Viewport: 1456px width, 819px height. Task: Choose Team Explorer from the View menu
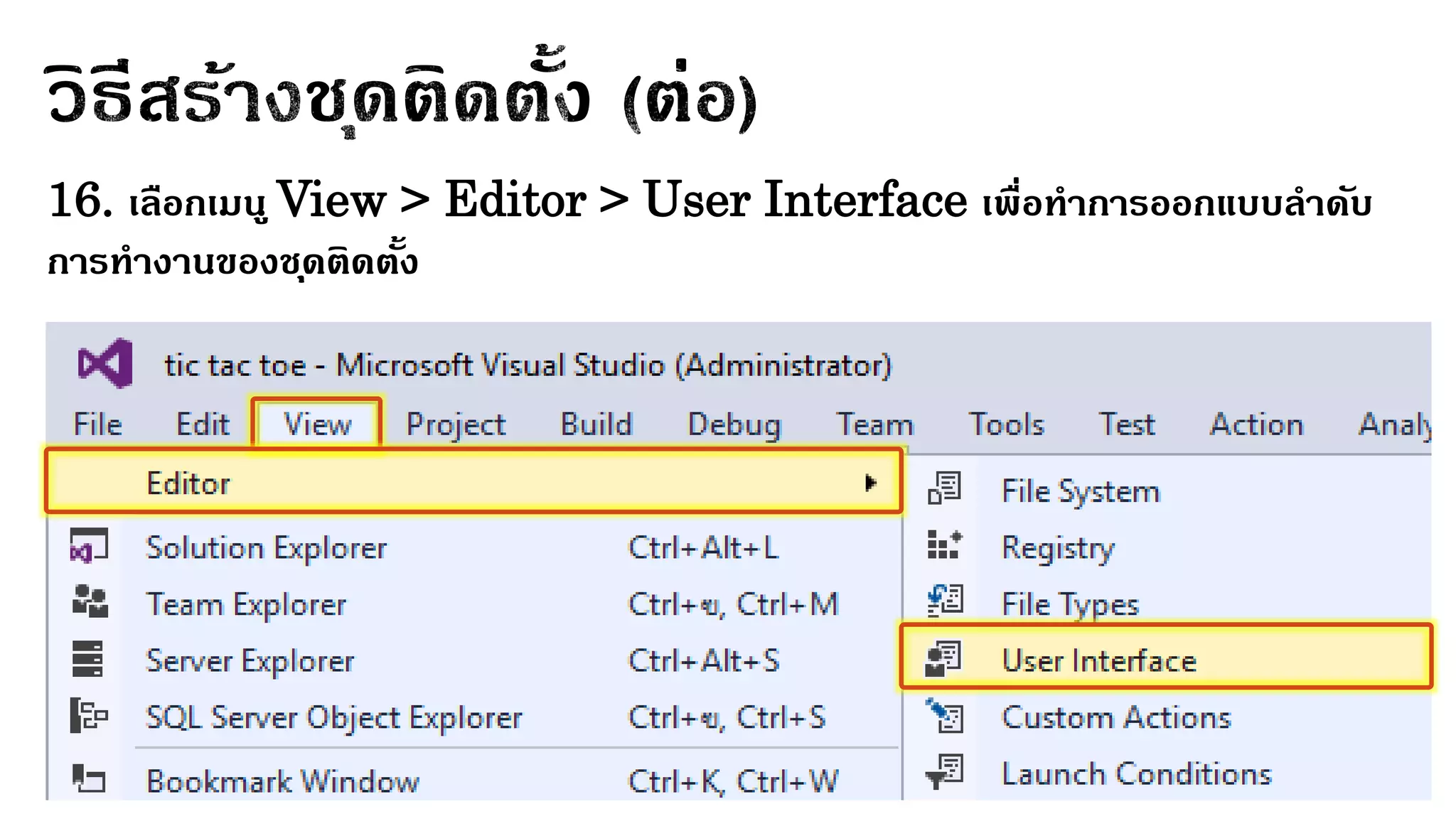473,604
